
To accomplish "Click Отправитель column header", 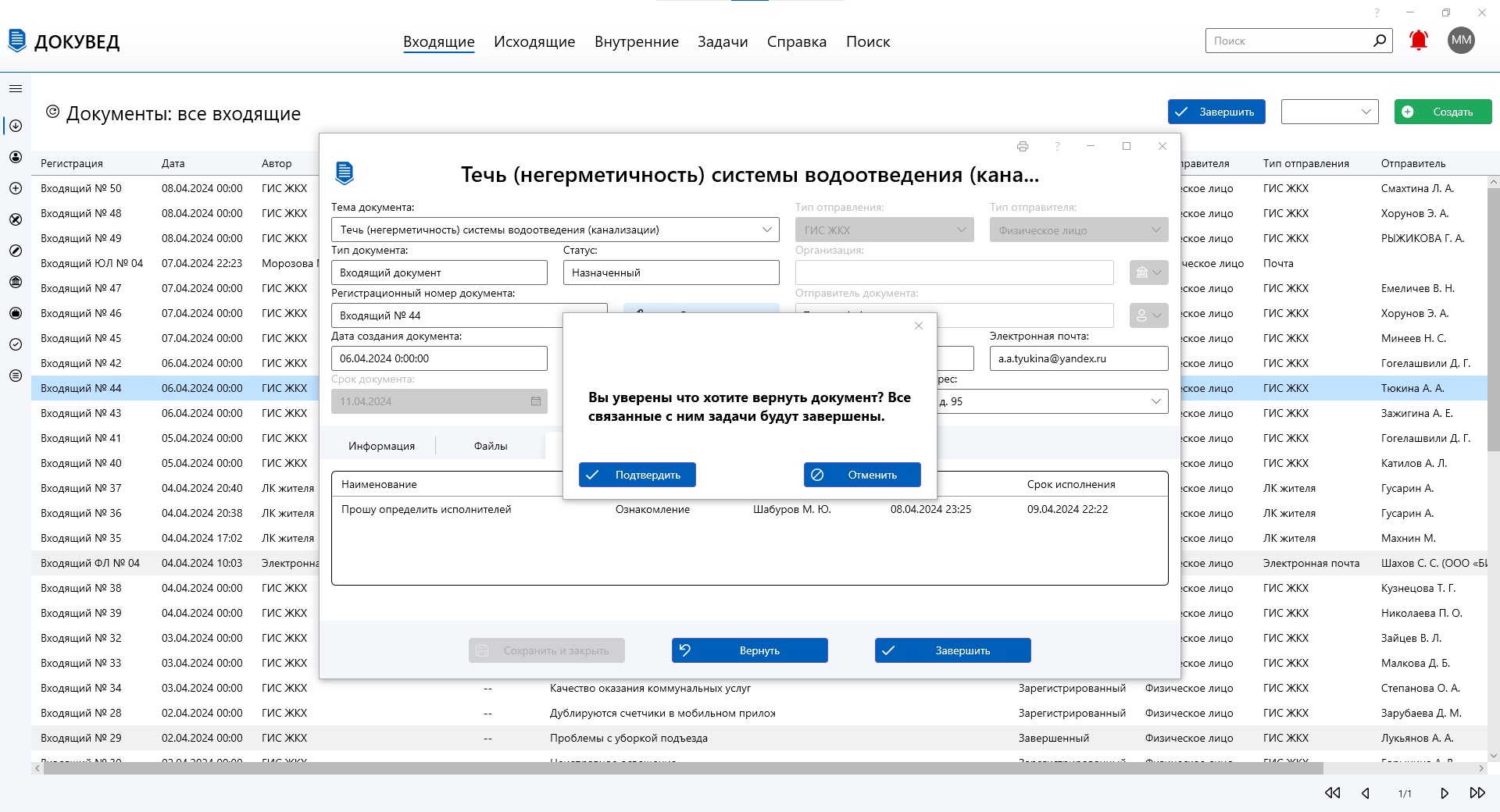I will point(1412,163).
